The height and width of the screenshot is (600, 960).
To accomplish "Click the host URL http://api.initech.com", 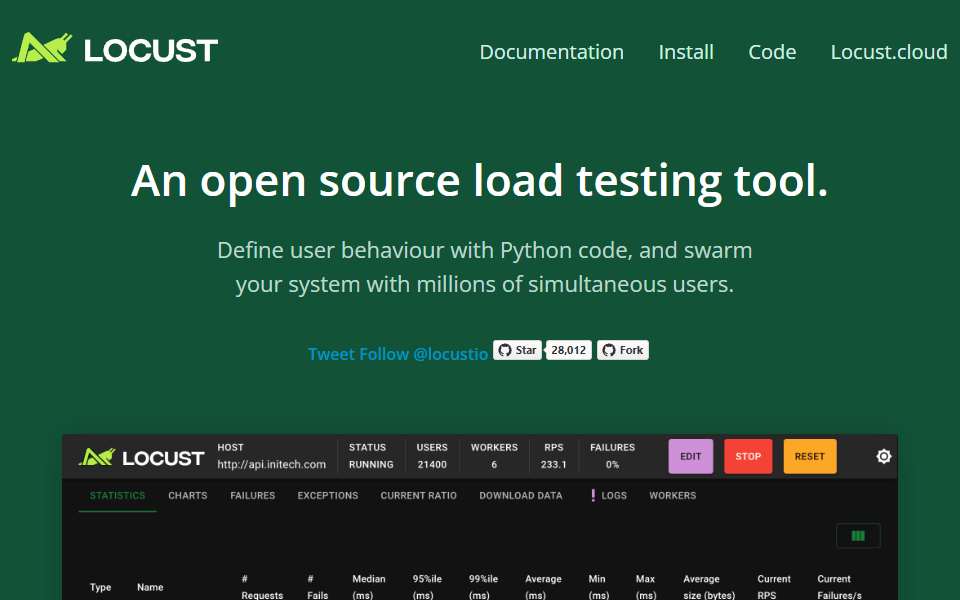I will [271, 464].
